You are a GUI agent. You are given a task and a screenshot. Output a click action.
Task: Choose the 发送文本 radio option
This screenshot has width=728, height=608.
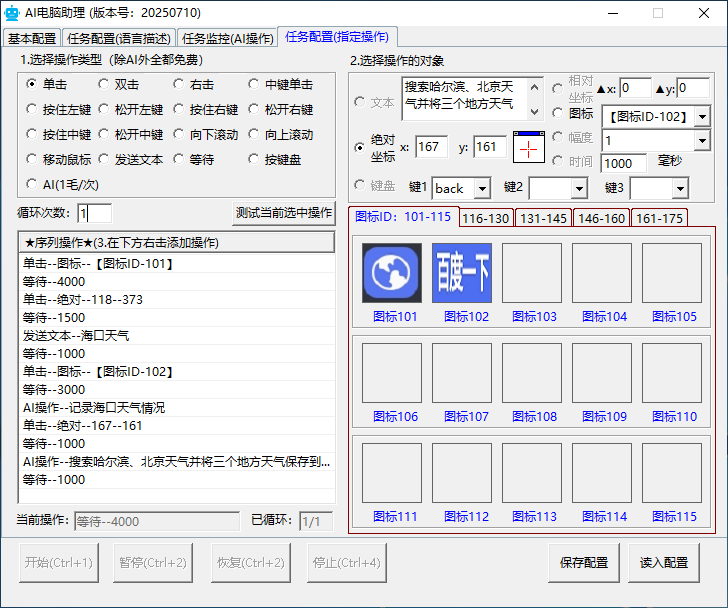tap(106, 159)
